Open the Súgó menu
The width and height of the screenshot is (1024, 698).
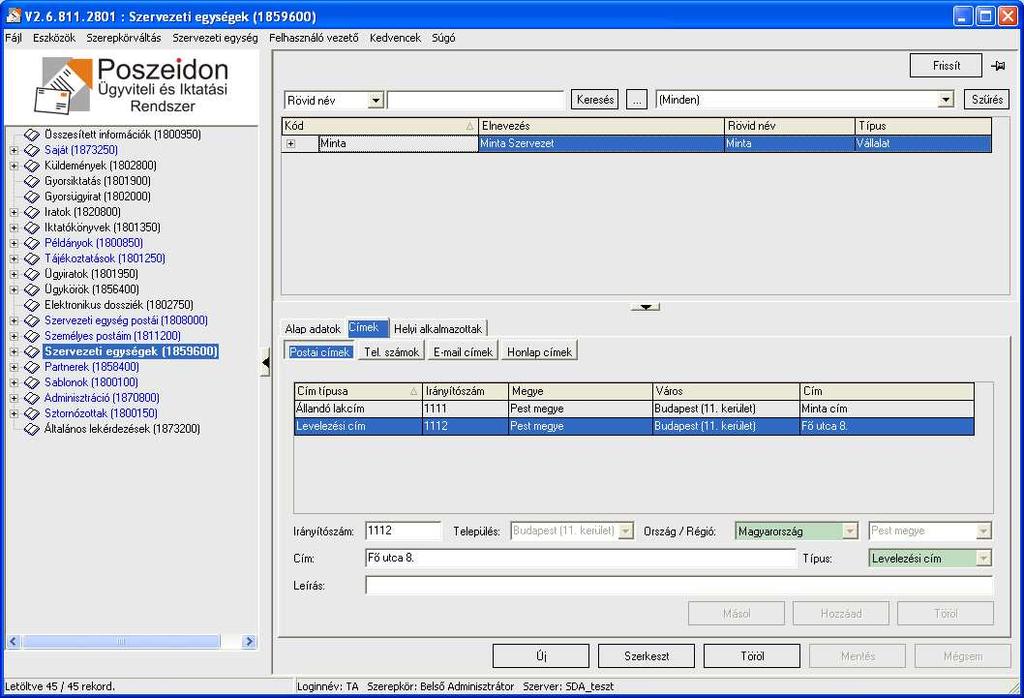point(443,38)
